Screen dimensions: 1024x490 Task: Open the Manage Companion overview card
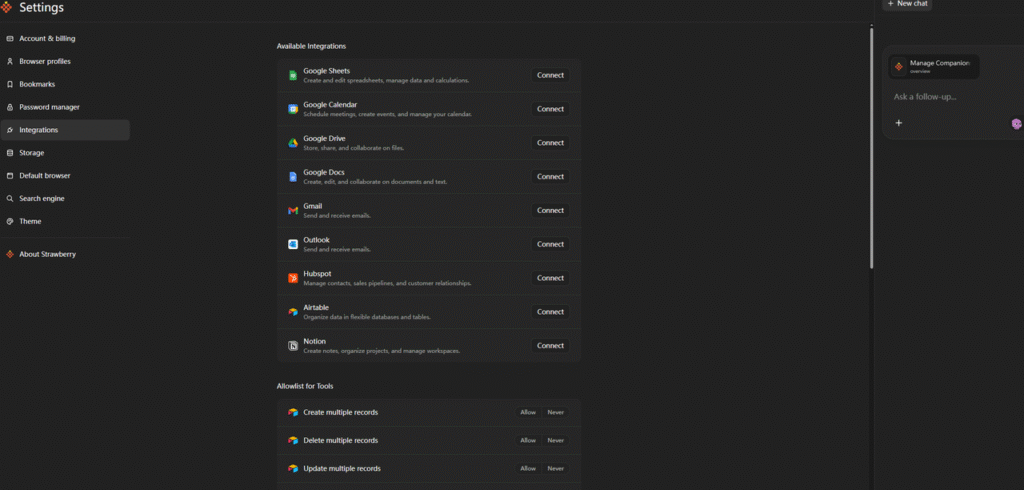pyautogui.click(x=934, y=66)
